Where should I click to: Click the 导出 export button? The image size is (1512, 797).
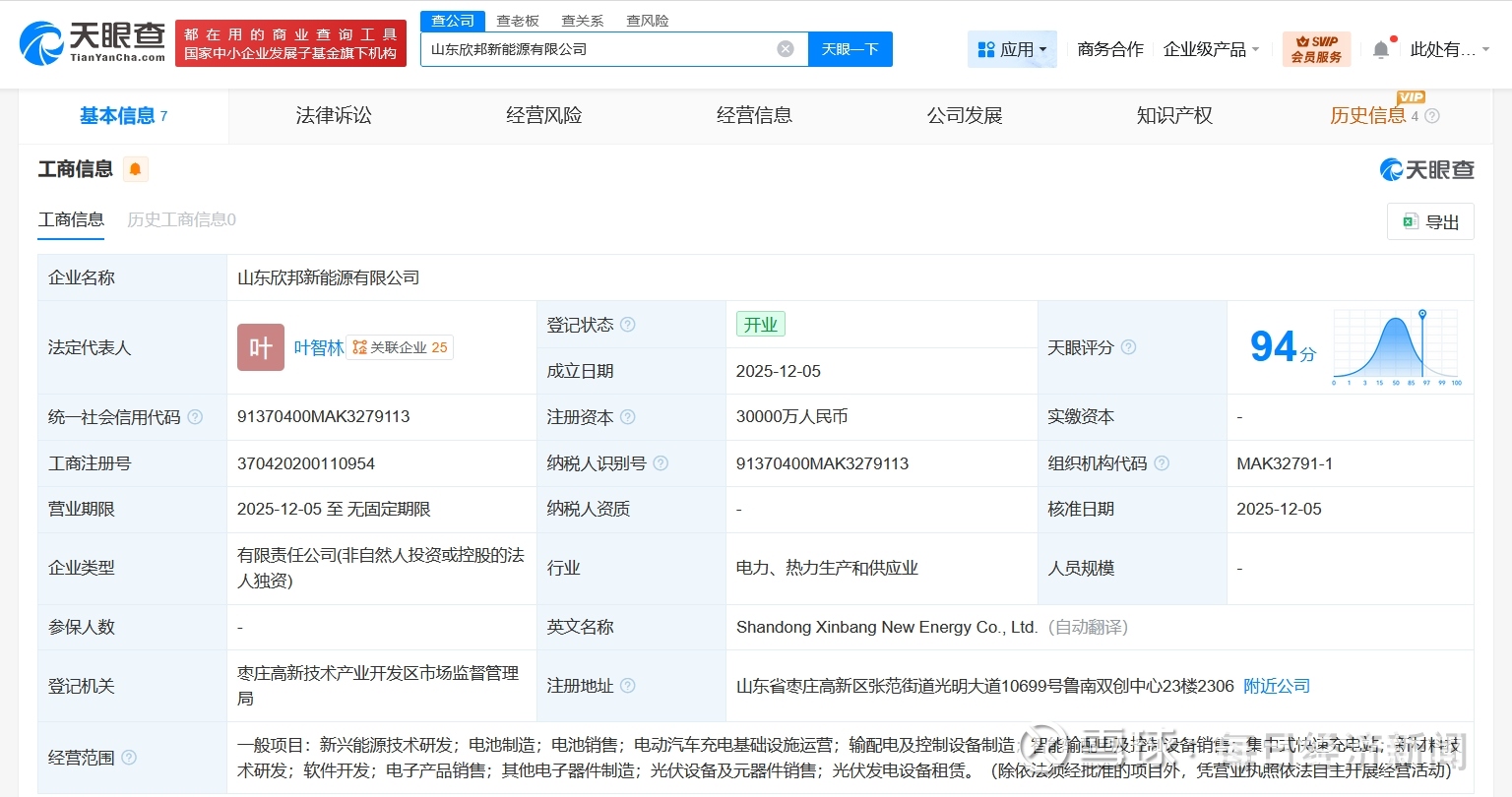1430,222
